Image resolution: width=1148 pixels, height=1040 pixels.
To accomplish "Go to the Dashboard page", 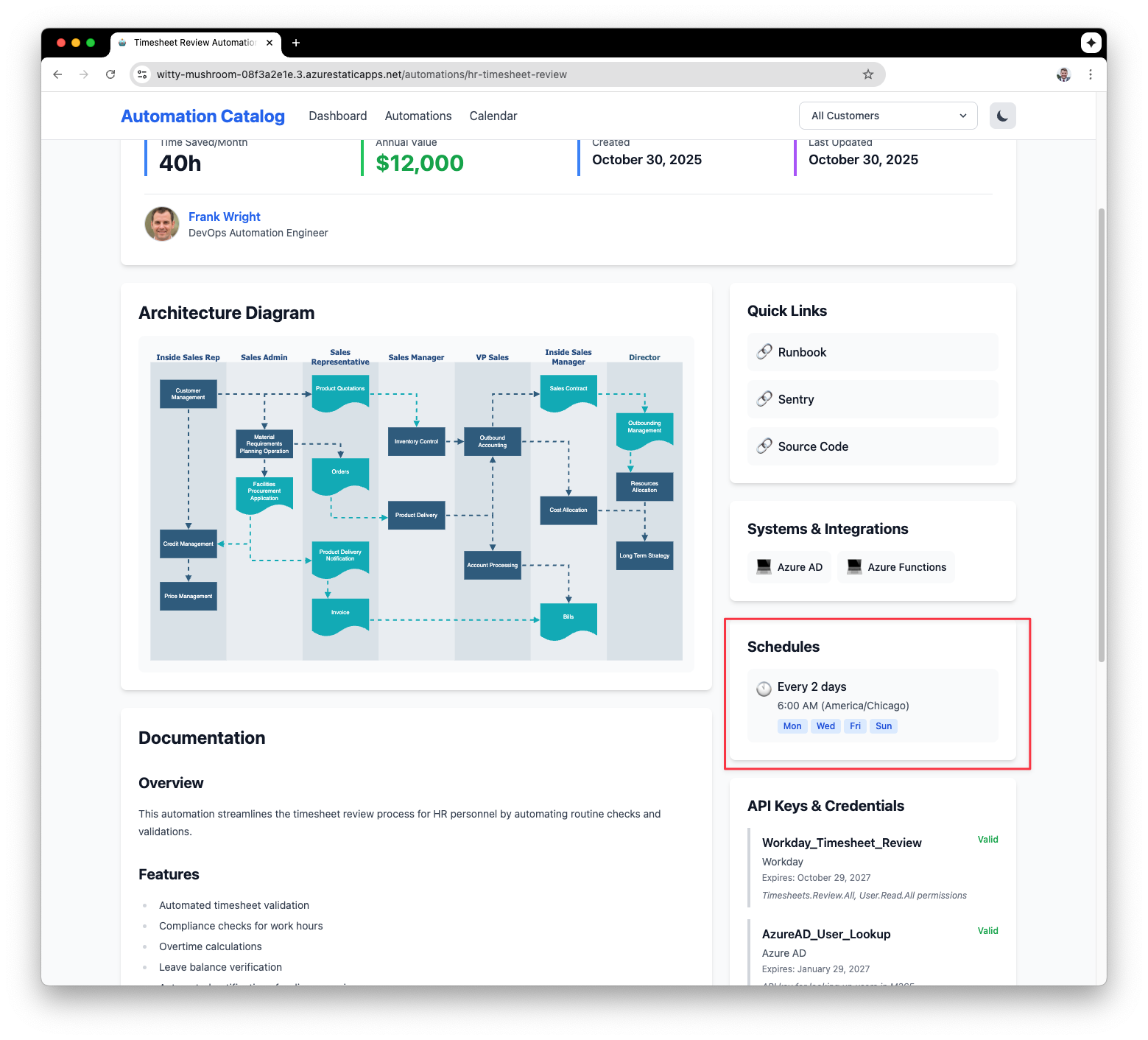I will point(337,116).
